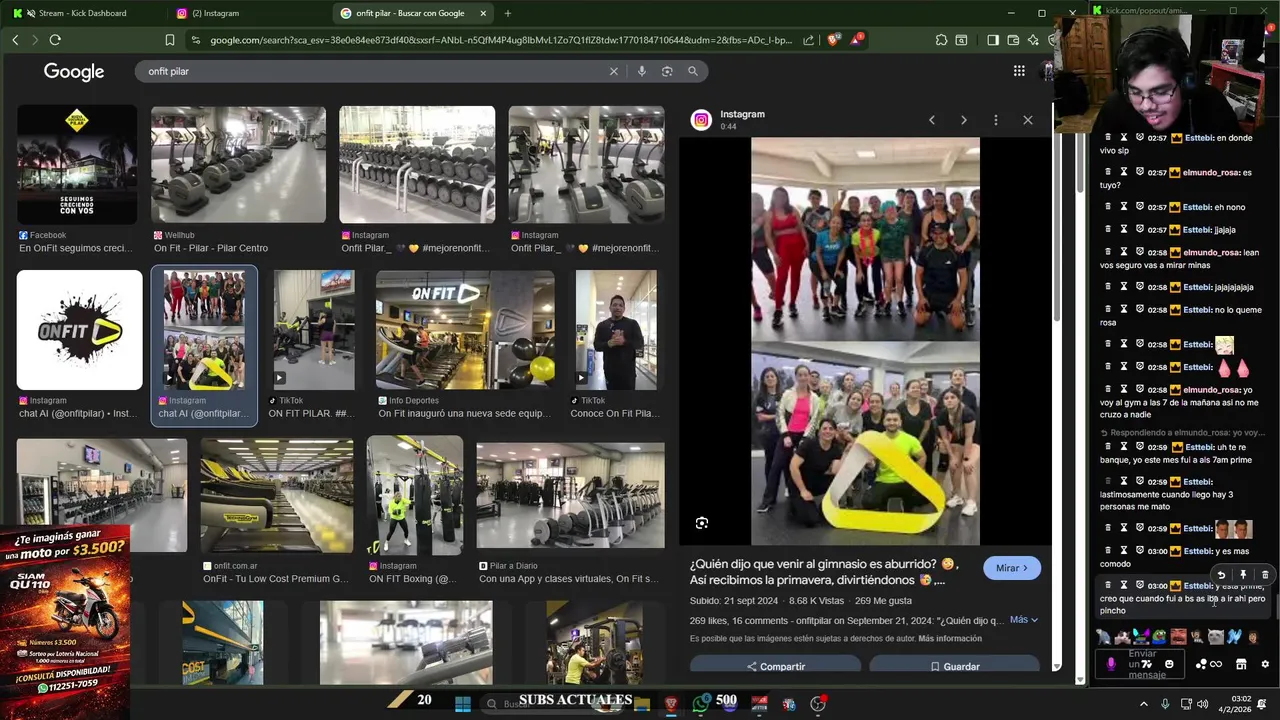Open Google Lens image search
The height and width of the screenshot is (720, 1280).
coord(667,71)
